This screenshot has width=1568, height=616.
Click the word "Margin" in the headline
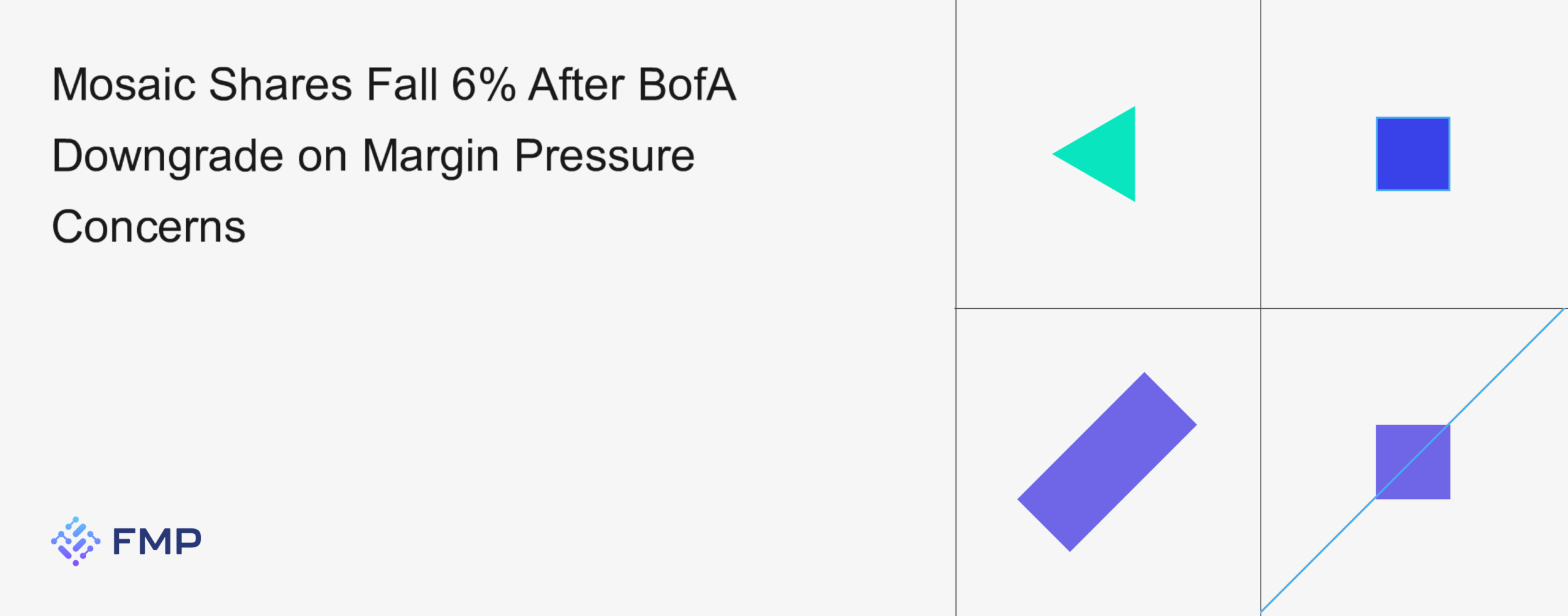[431, 156]
